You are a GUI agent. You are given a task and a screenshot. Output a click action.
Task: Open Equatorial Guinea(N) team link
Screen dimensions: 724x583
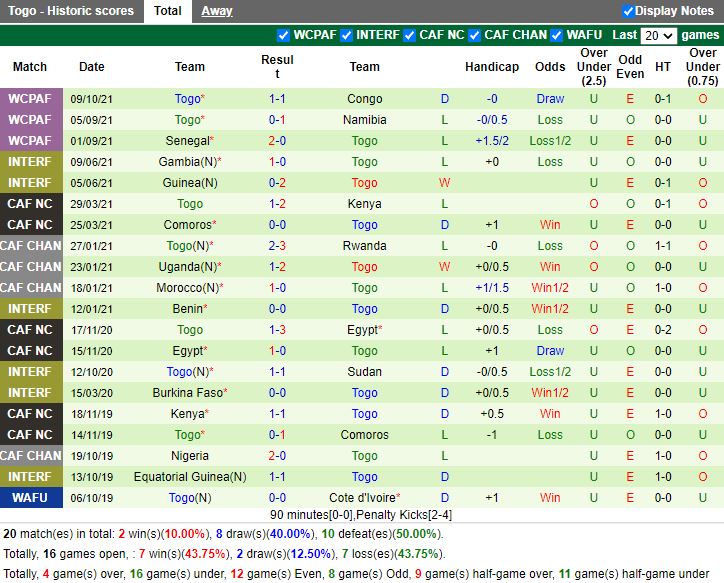[x=190, y=477]
